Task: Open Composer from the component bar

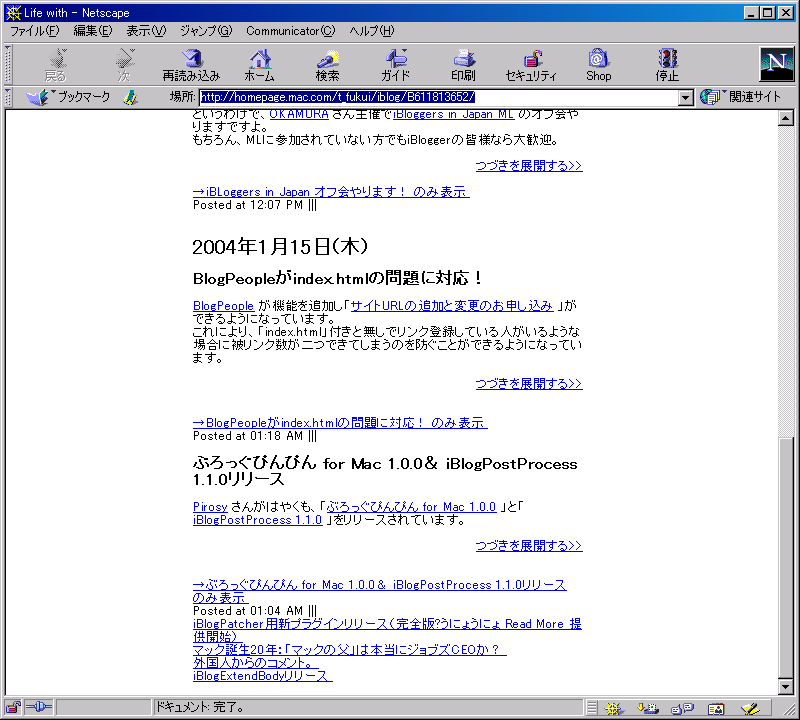Action: [x=750, y=708]
